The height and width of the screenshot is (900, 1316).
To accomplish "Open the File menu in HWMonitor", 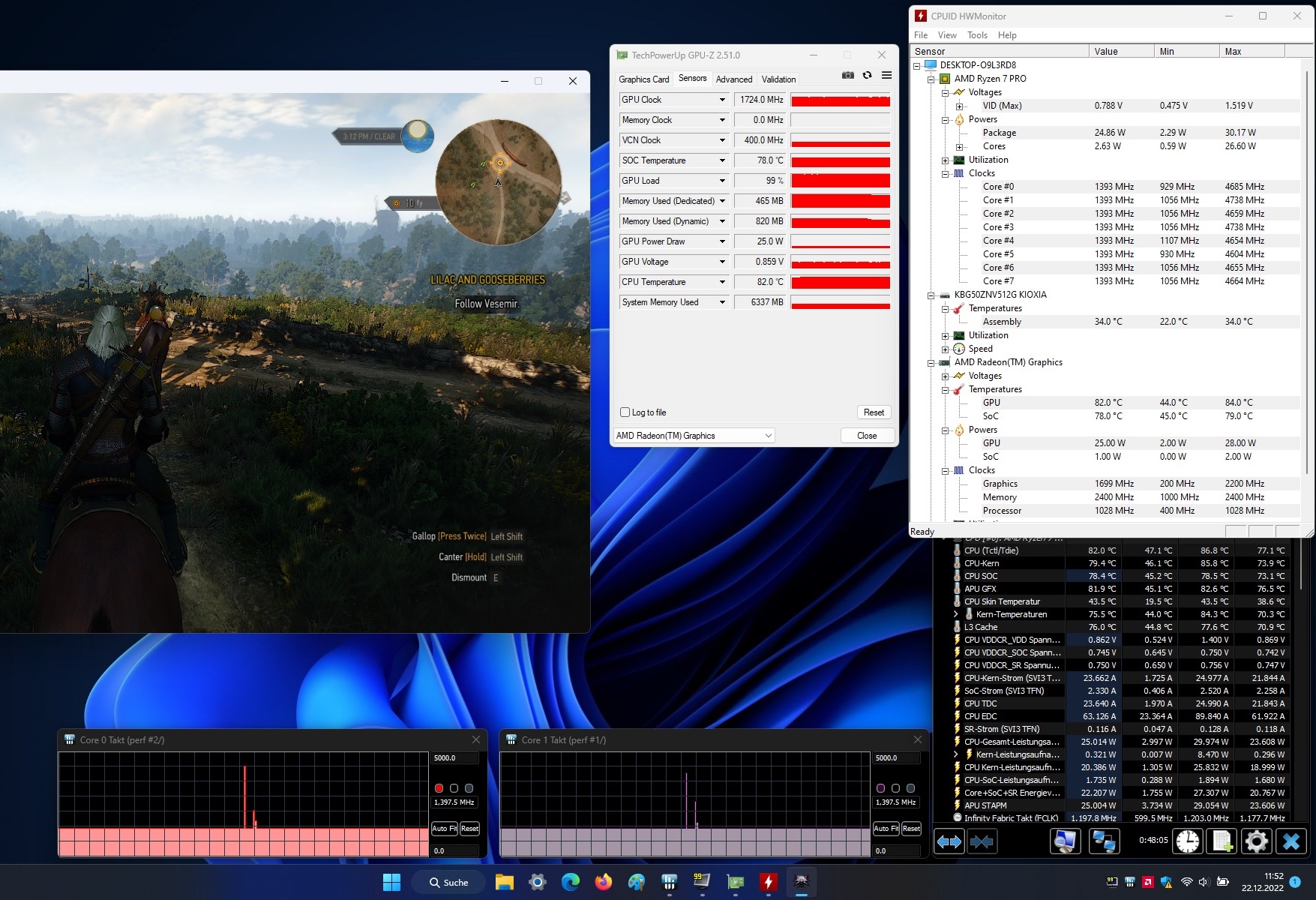I will [921, 35].
